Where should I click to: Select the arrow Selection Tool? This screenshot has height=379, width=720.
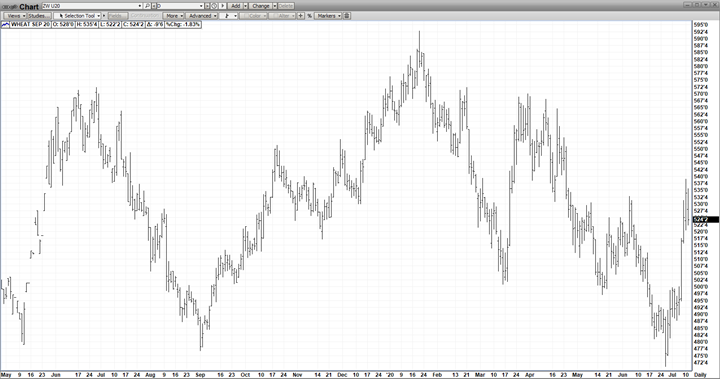click(77, 16)
